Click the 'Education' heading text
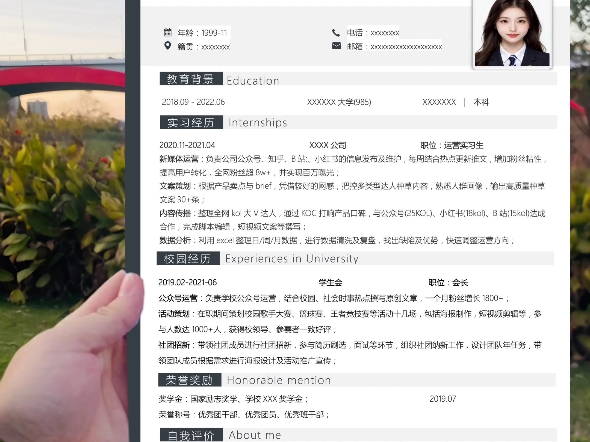590x442 pixels. pyautogui.click(x=253, y=81)
